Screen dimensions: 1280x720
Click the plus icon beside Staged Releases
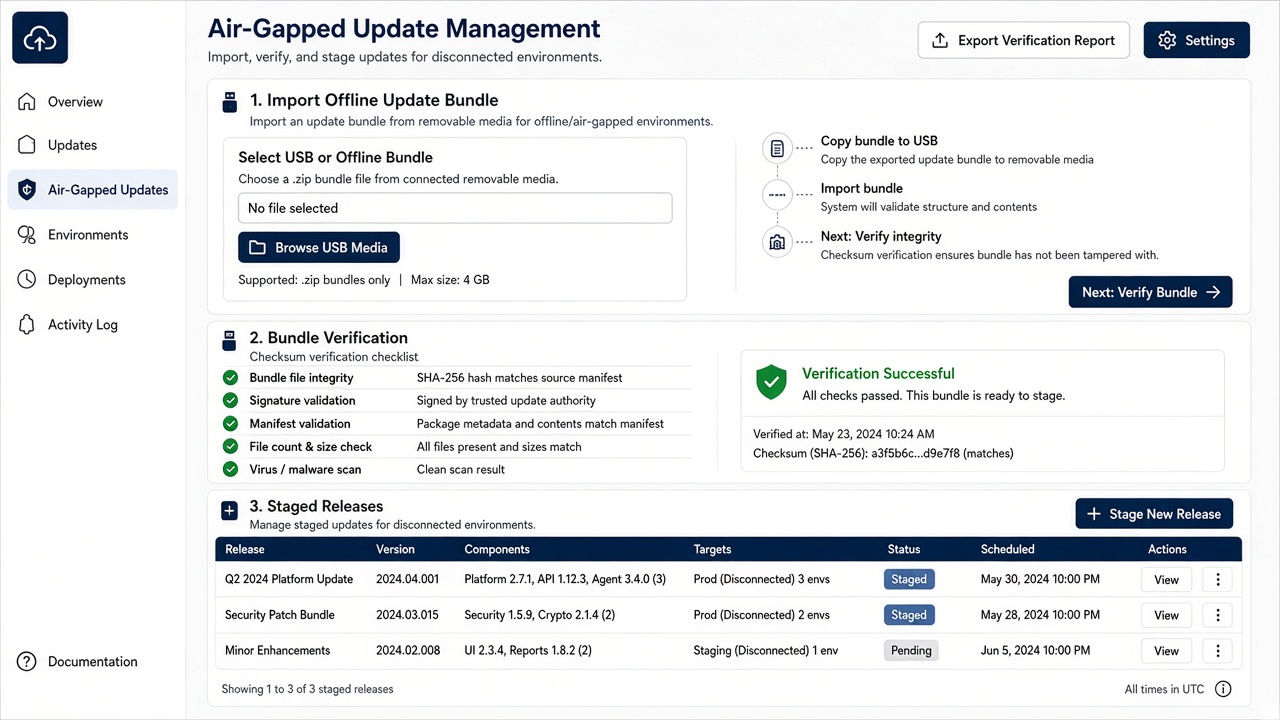[x=229, y=510]
